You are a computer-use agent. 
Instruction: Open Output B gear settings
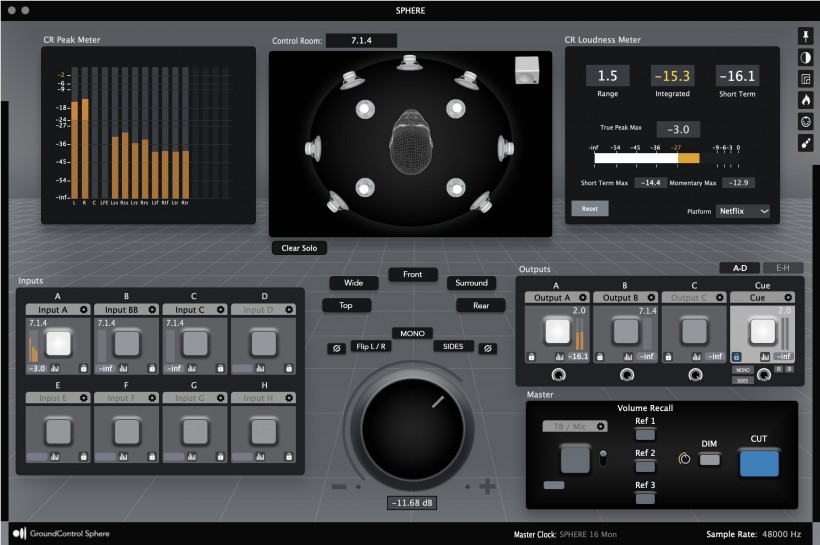(x=650, y=297)
